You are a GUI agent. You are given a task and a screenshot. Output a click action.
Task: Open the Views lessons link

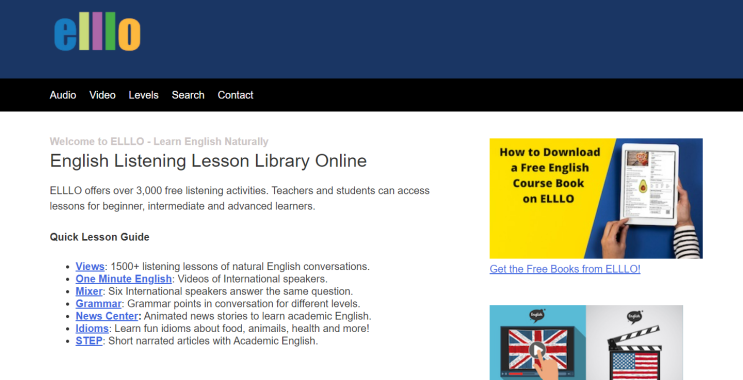point(90,266)
